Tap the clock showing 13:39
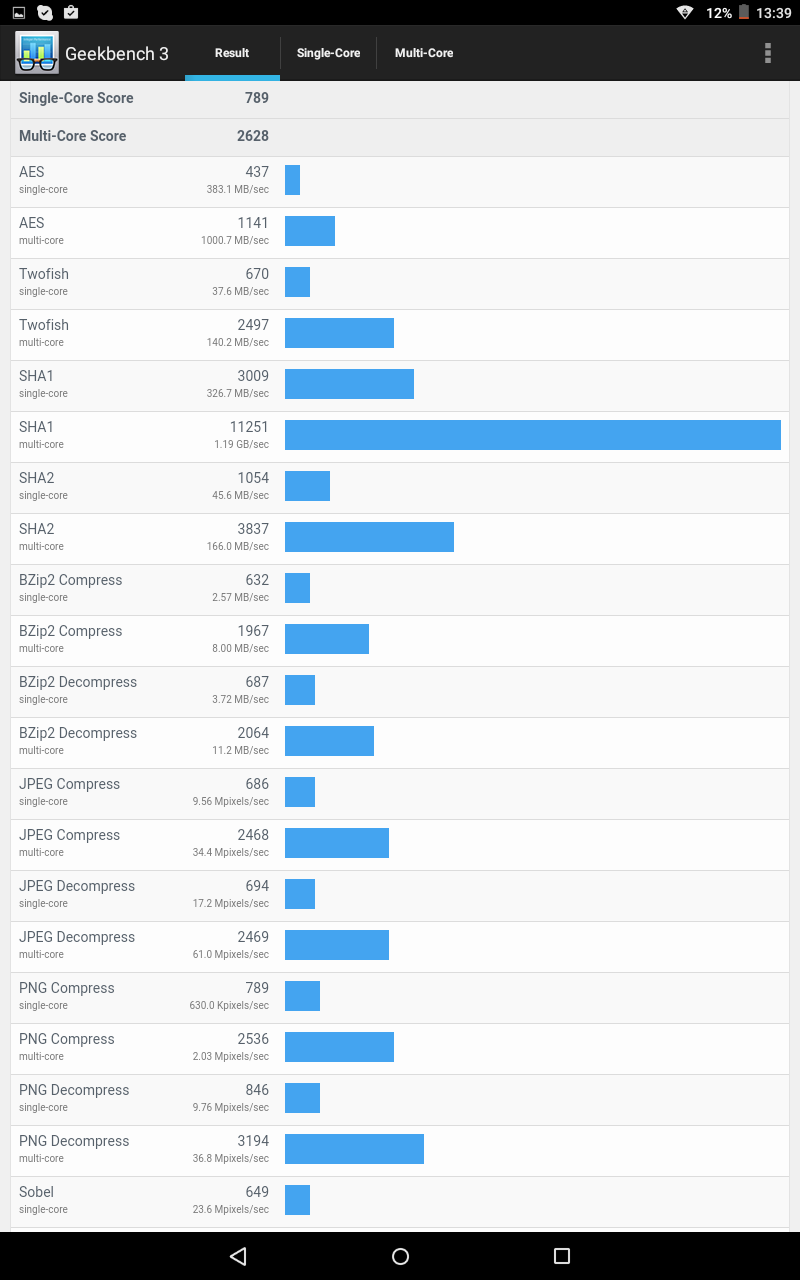The height and width of the screenshot is (1280, 800). coord(774,13)
